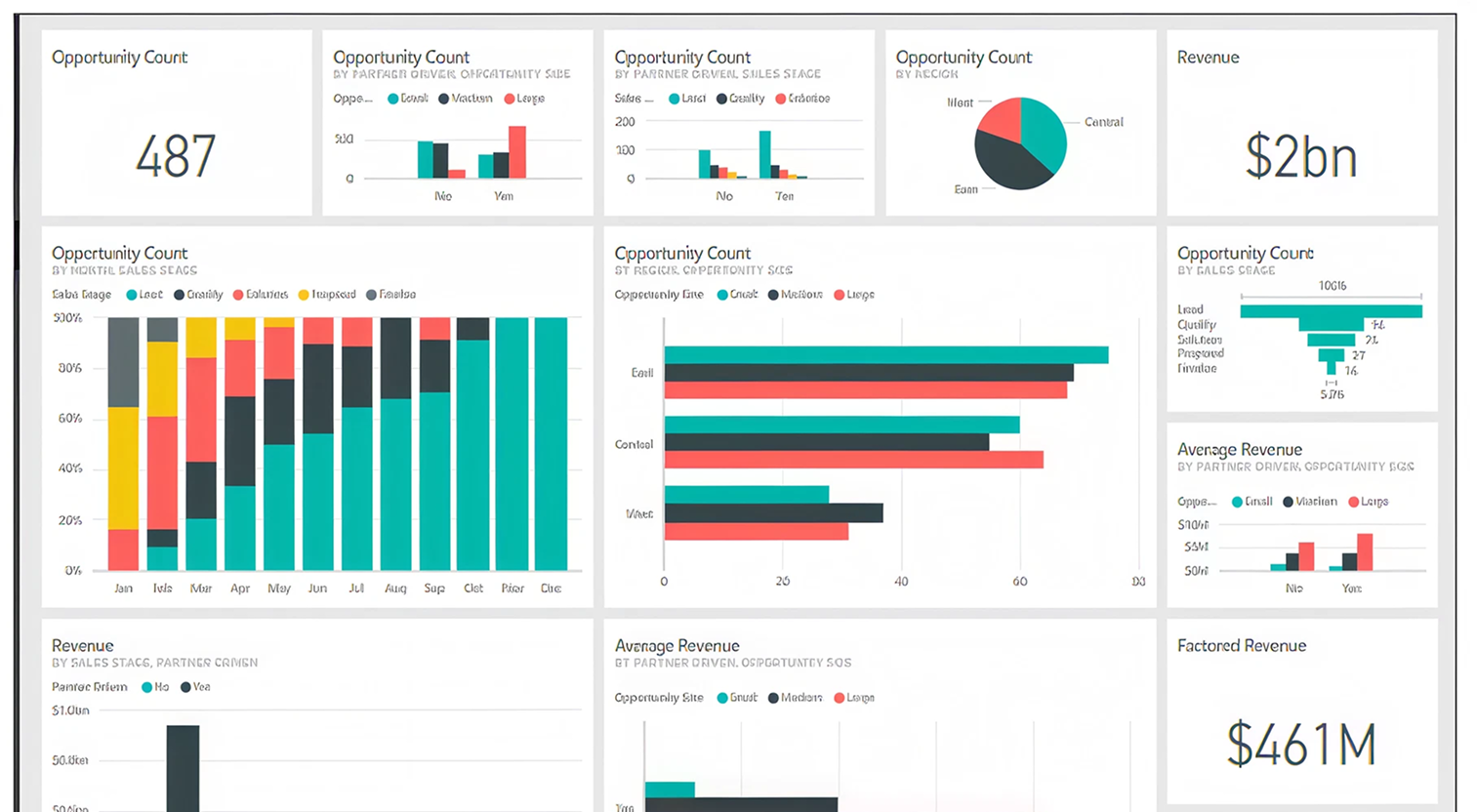Click the 60 axis value under region chart
The width and height of the screenshot is (1477, 812).
click(1020, 582)
